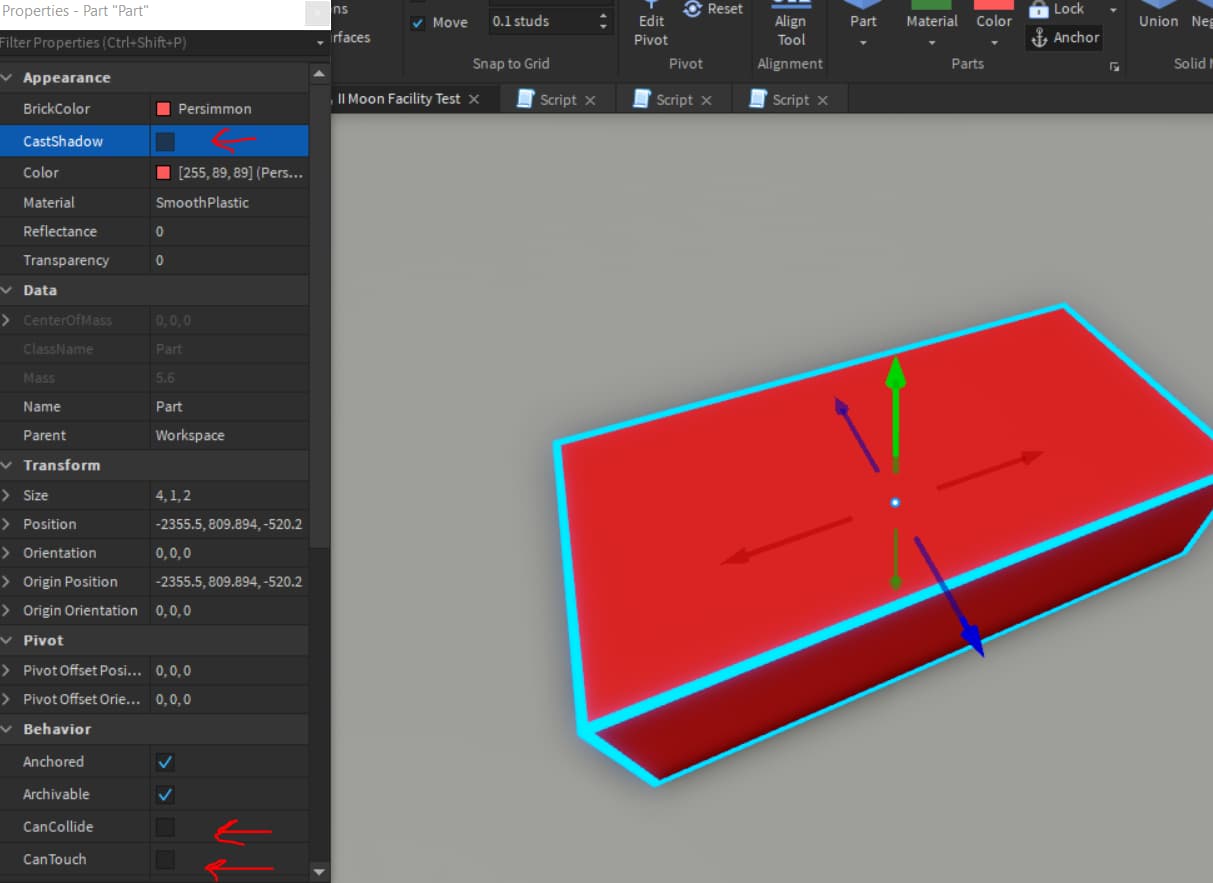Click the Lock tool padlock icon

1039,9
